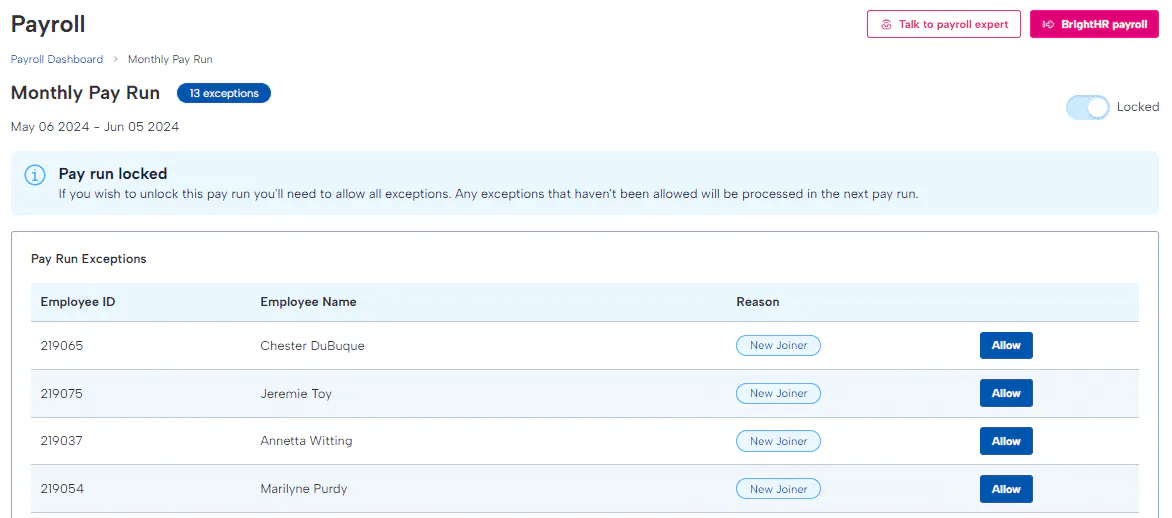Click the Reason column header

point(757,302)
